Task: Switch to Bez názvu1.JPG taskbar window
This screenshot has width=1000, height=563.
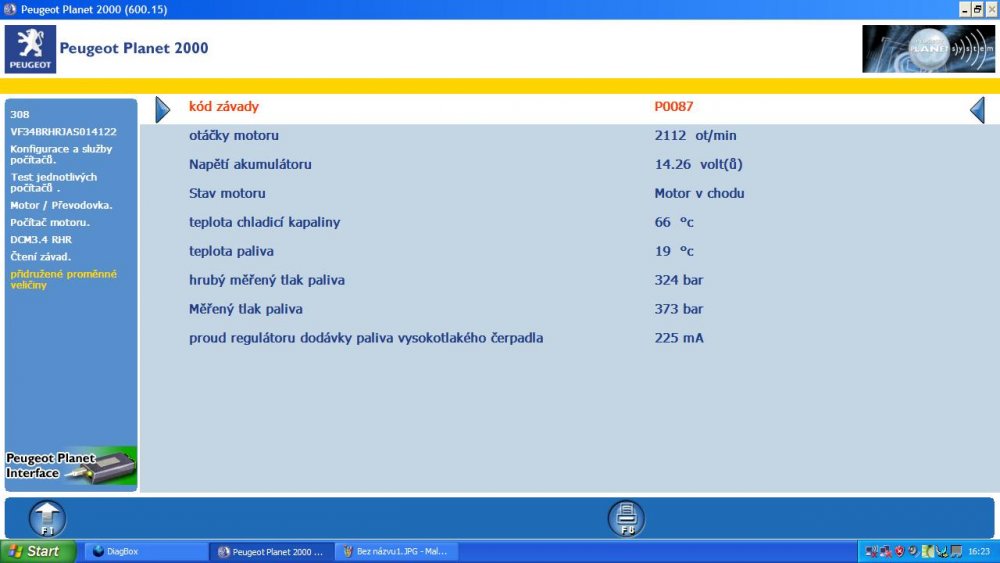Action: click(x=396, y=552)
